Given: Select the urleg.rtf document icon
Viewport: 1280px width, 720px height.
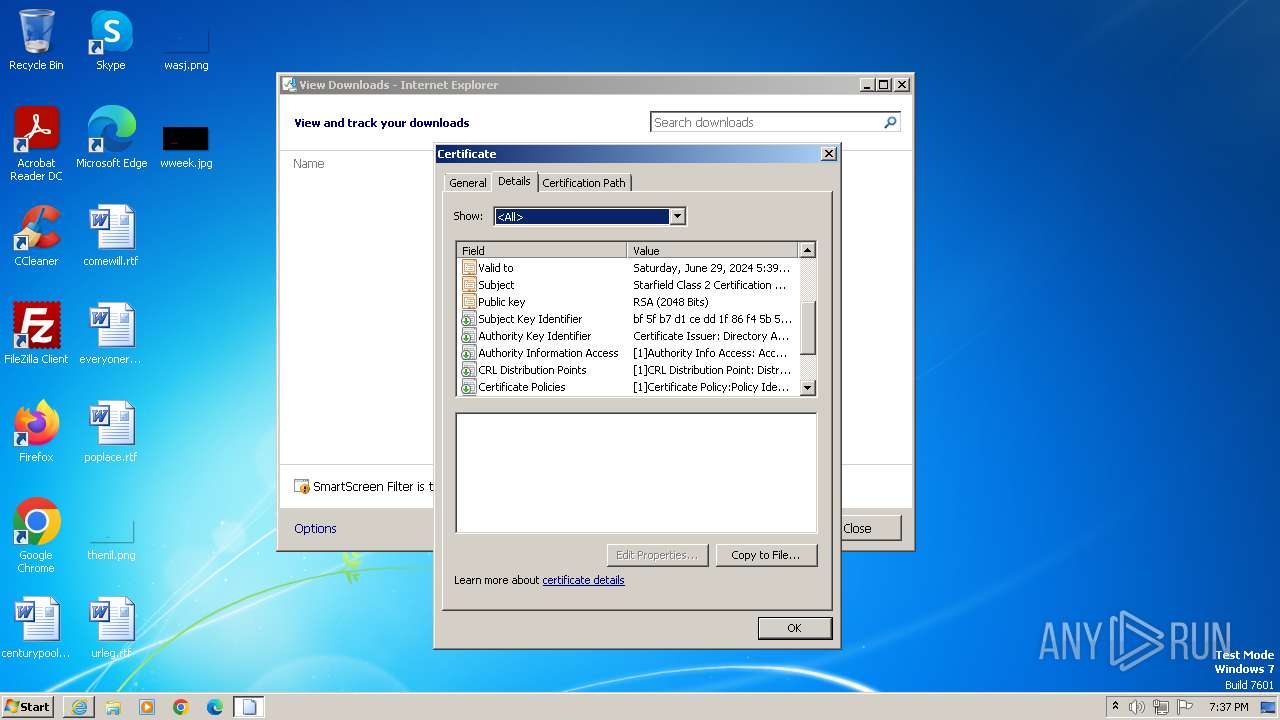Looking at the screenshot, I should (x=111, y=628).
